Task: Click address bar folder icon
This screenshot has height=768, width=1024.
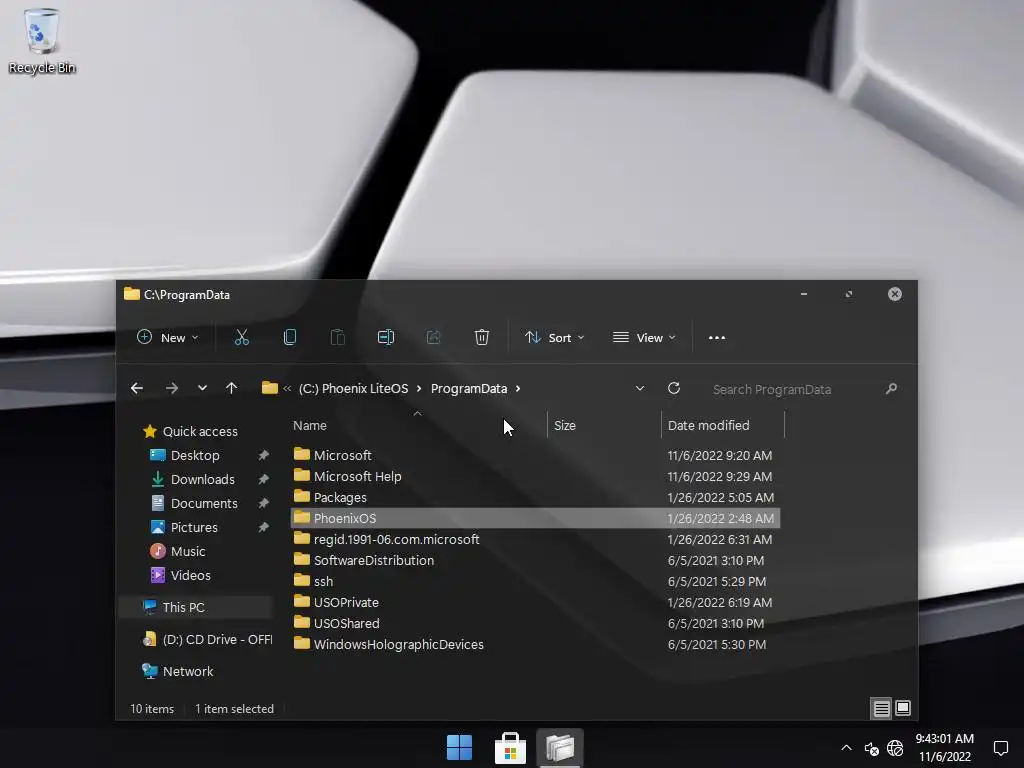Action: [x=270, y=388]
